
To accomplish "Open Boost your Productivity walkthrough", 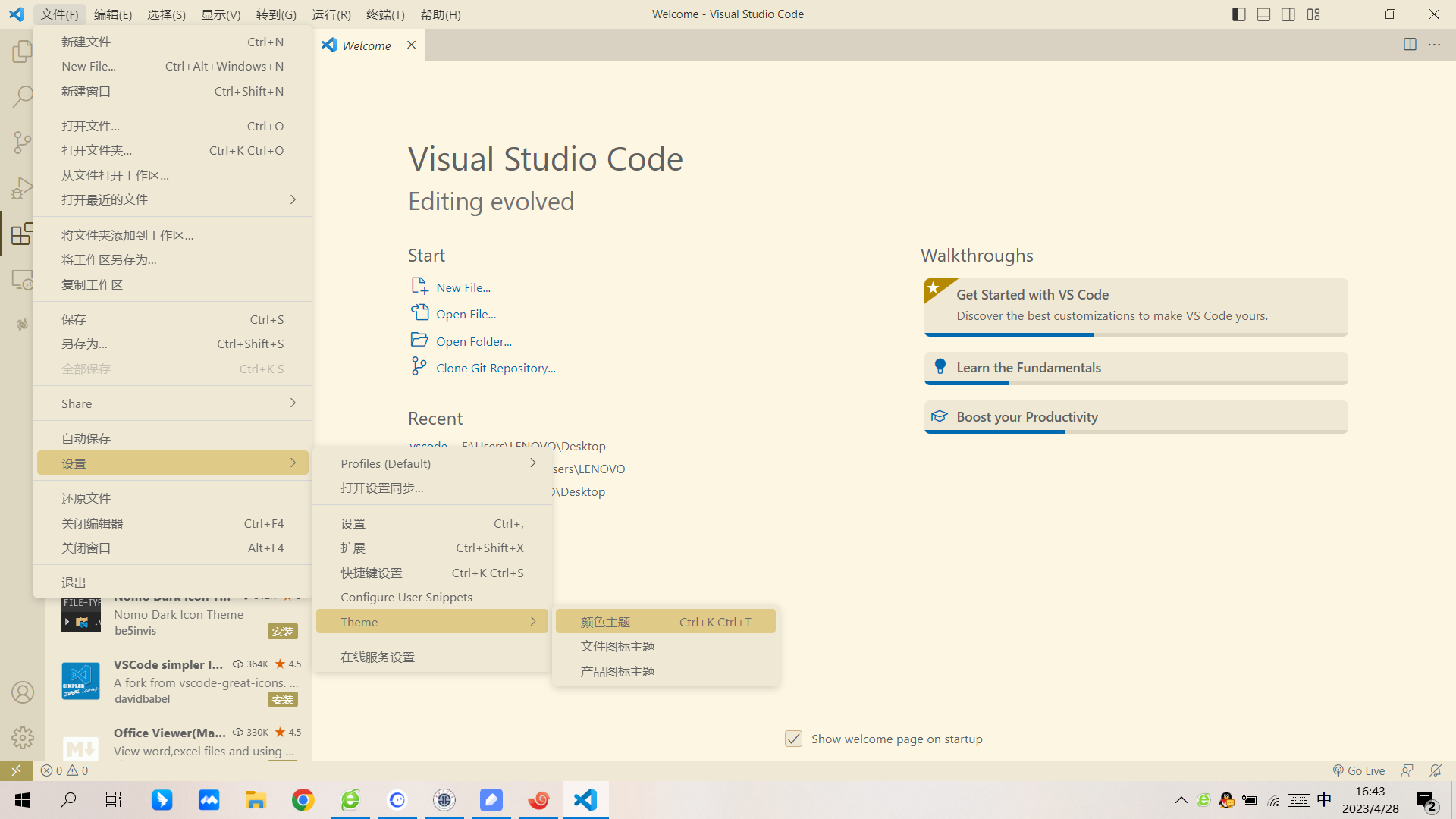I will [1135, 417].
